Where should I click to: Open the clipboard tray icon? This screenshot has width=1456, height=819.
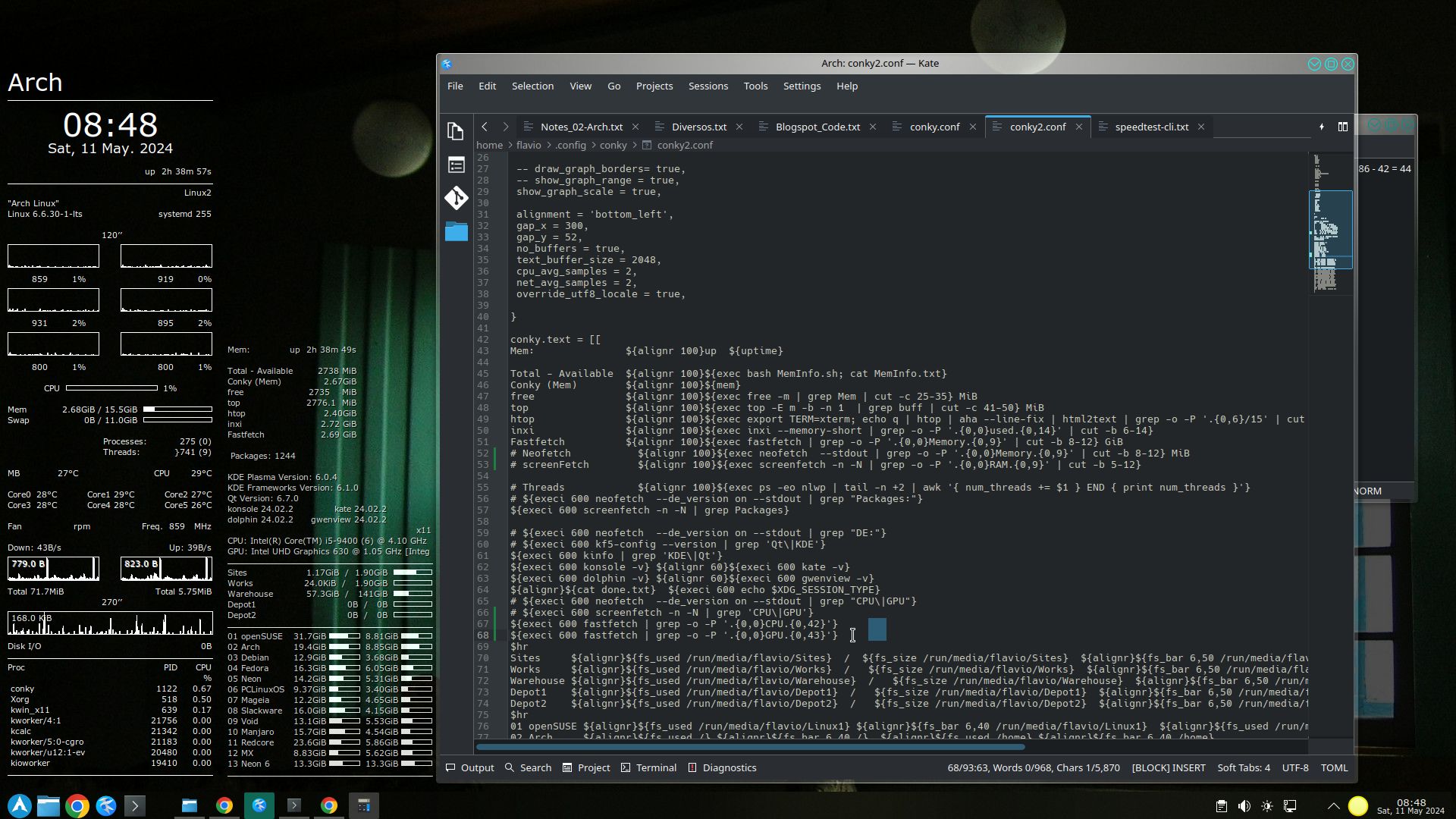tap(1221, 806)
